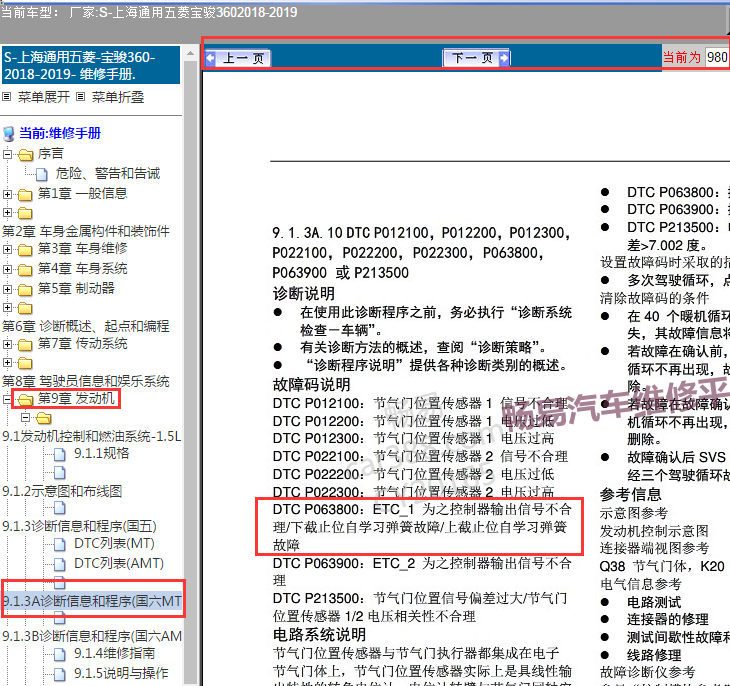This screenshot has width=730, height=686.
Task: Click page icon beside 9.1.4维修指南
Action: [x=60, y=654]
